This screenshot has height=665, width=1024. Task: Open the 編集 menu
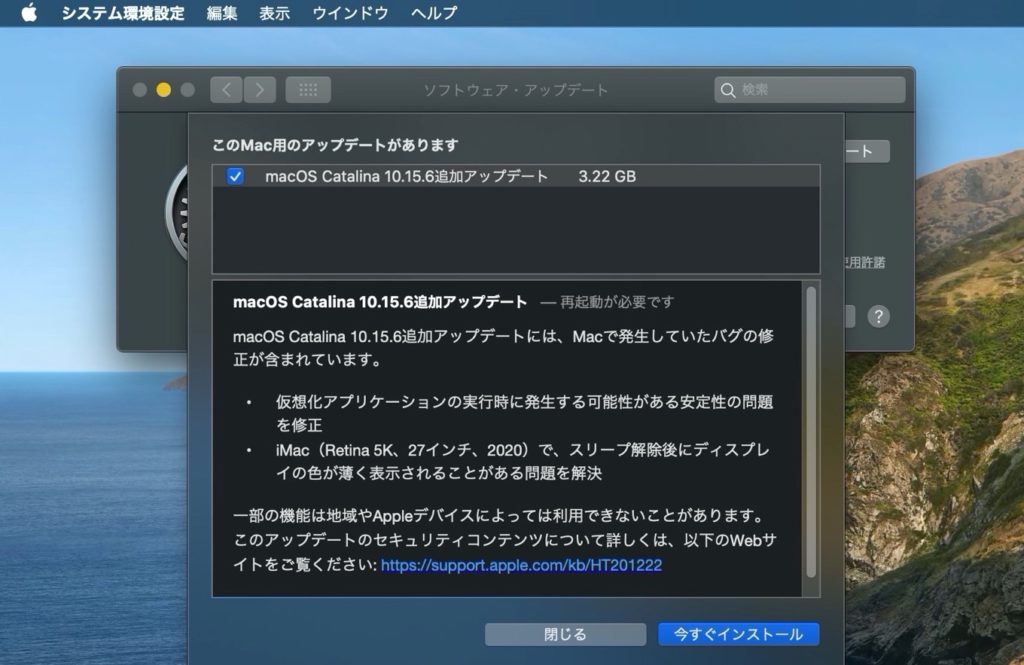point(222,13)
